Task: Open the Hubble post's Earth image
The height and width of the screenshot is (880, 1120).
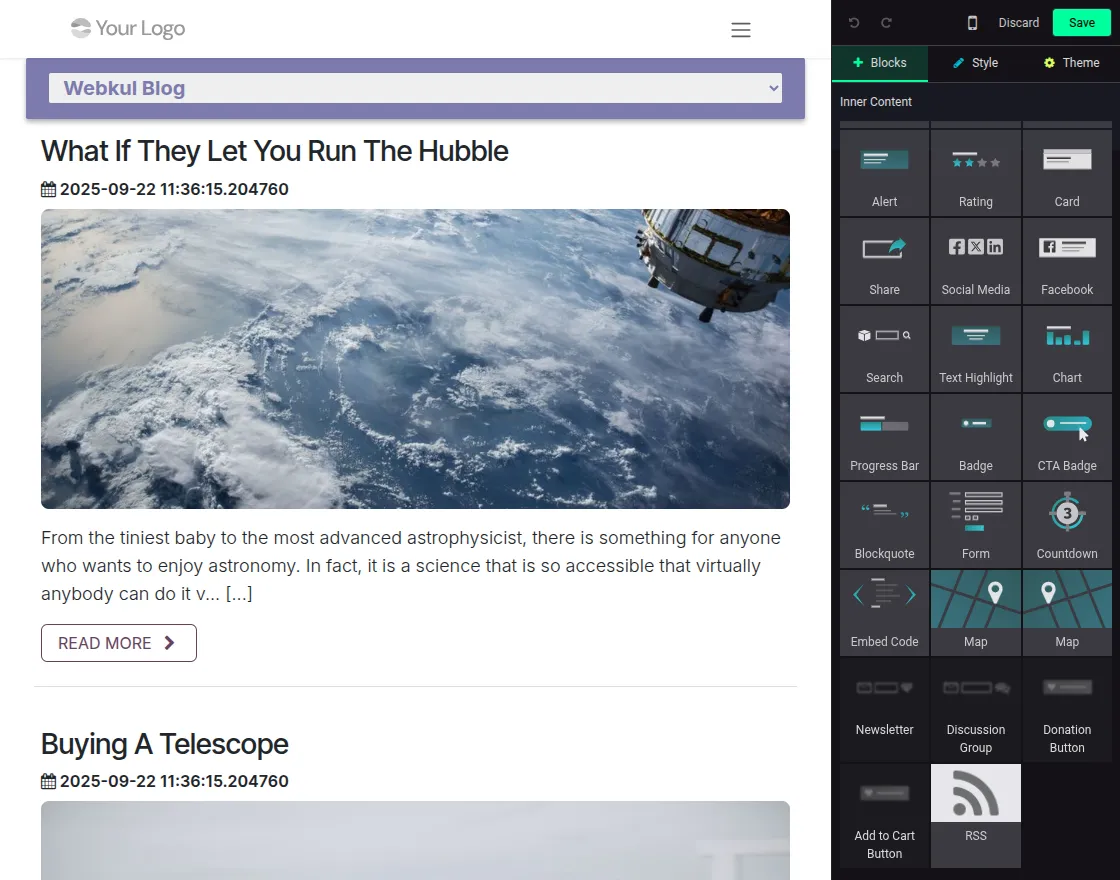Action: click(415, 358)
